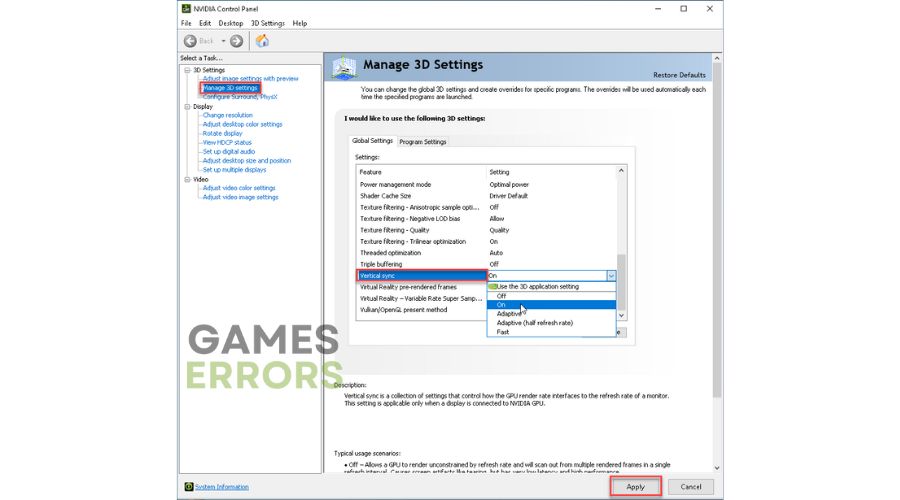Select Texture filtering - Quality row
This screenshot has height=500, width=900.
486,230
